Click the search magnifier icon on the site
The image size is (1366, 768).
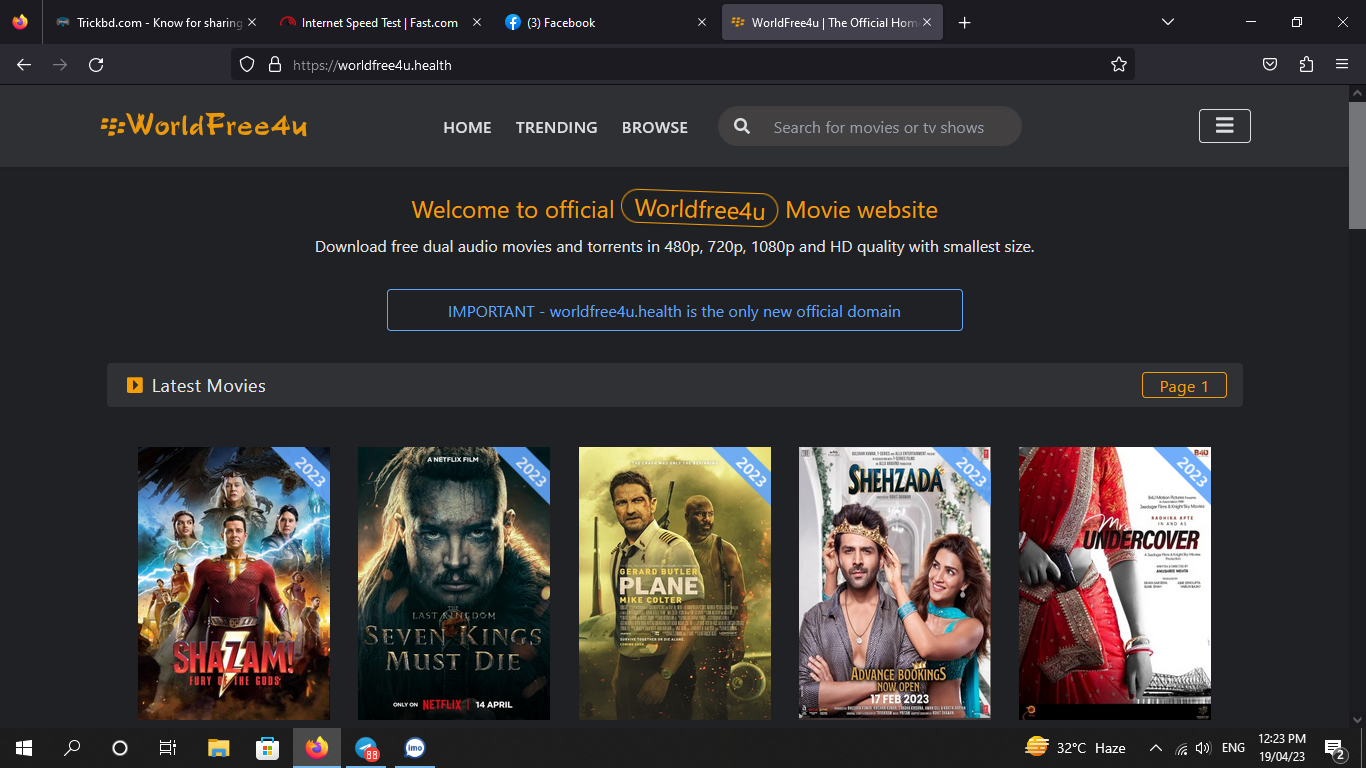742,126
